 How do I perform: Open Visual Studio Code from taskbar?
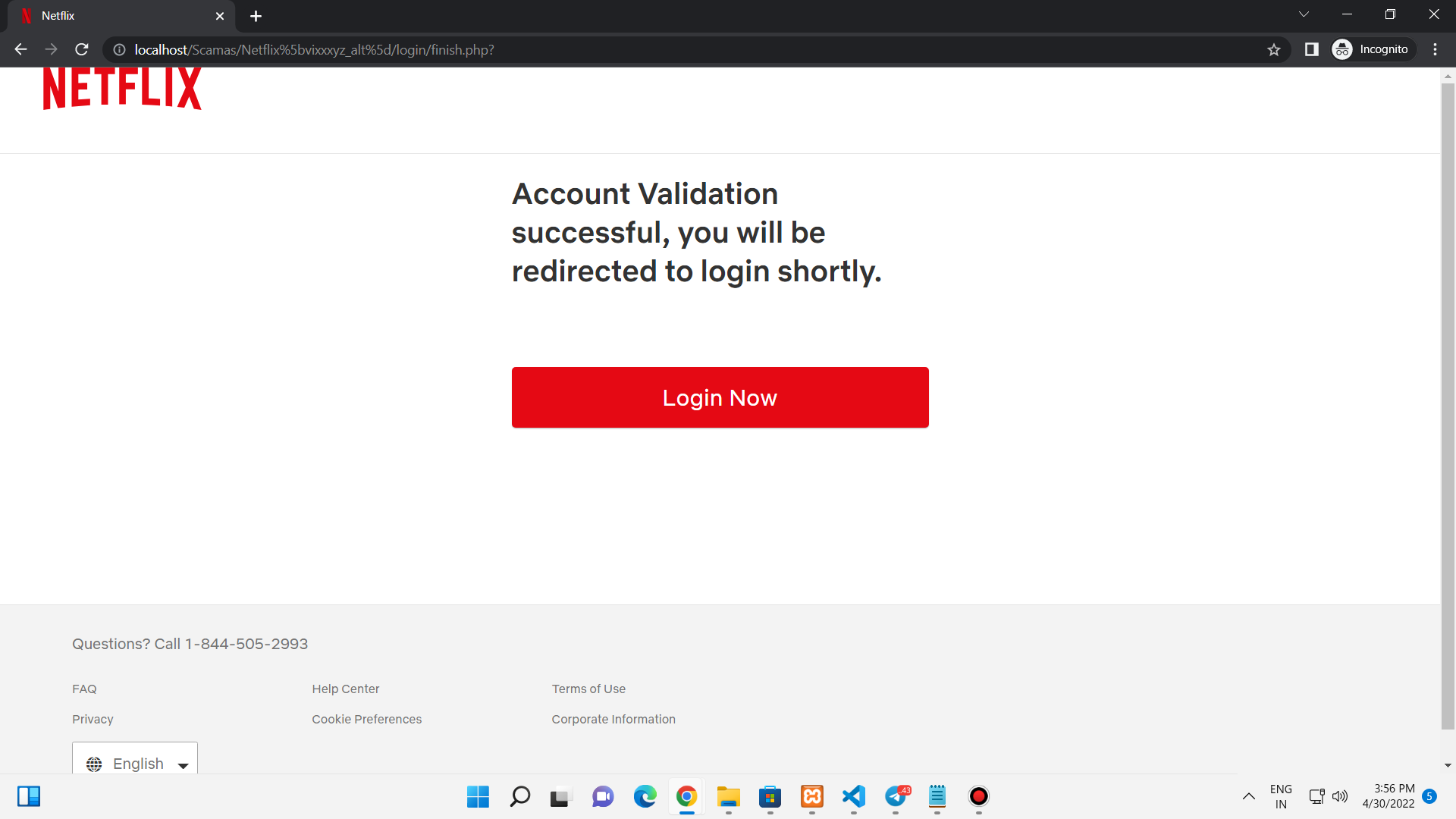(x=853, y=796)
